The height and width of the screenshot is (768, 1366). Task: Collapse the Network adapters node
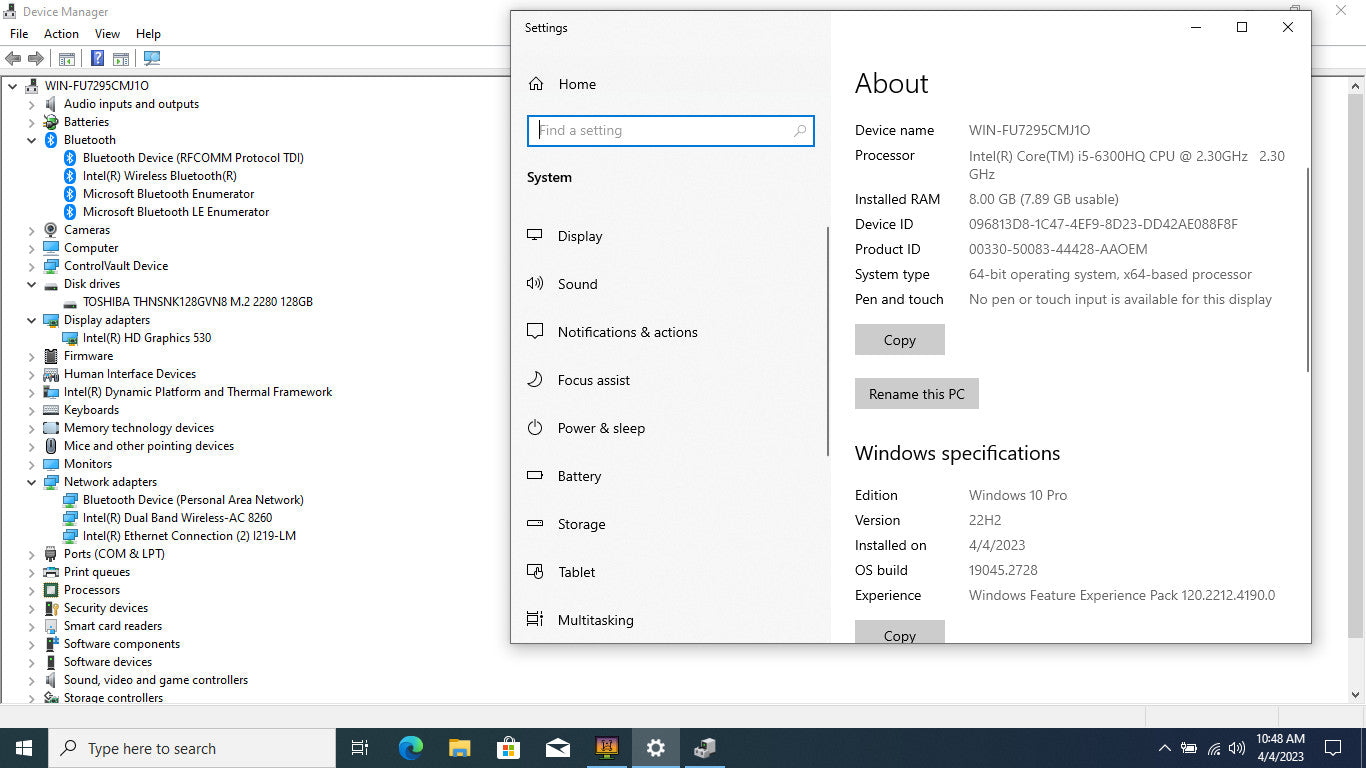point(32,482)
